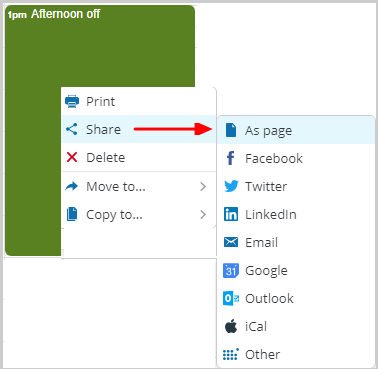This screenshot has height=369, width=378.
Task: Click the green Afternoon off event block
Action: click(x=100, y=47)
